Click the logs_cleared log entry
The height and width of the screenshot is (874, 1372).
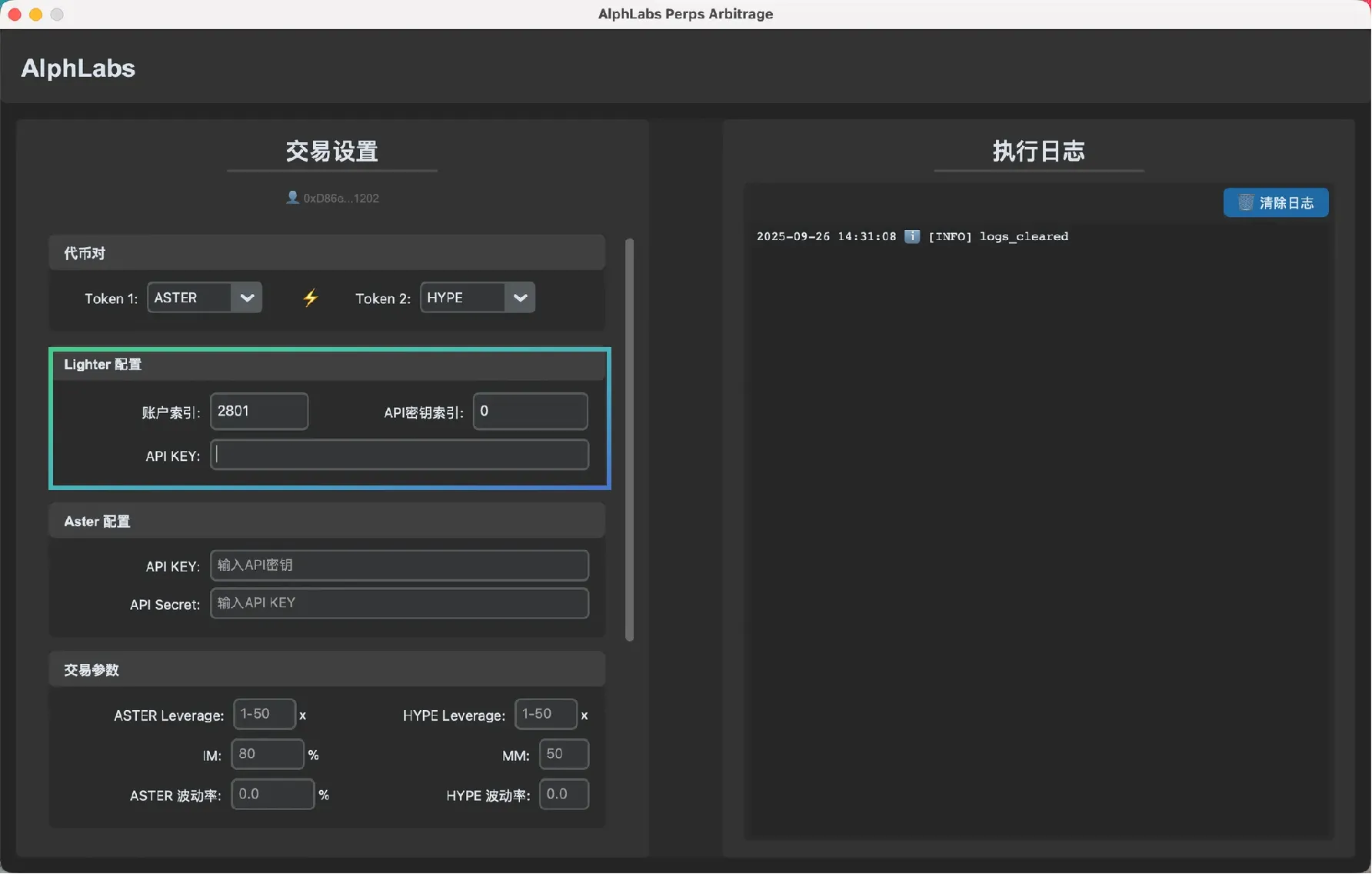pyautogui.click(x=912, y=236)
